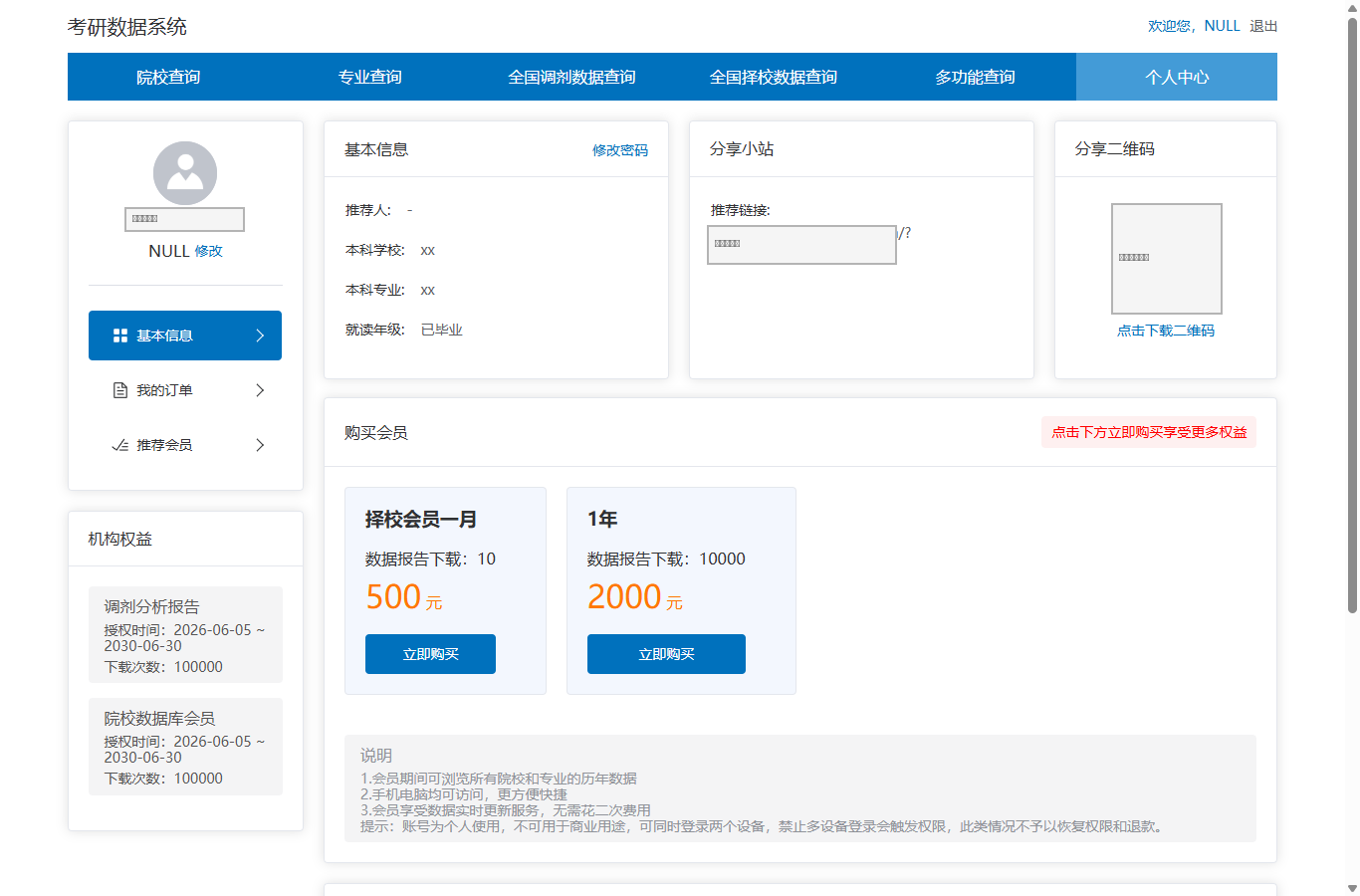Select the 个人中心 navigation tab
This screenshot has width=1360, height=896.
coord(1177,77)
